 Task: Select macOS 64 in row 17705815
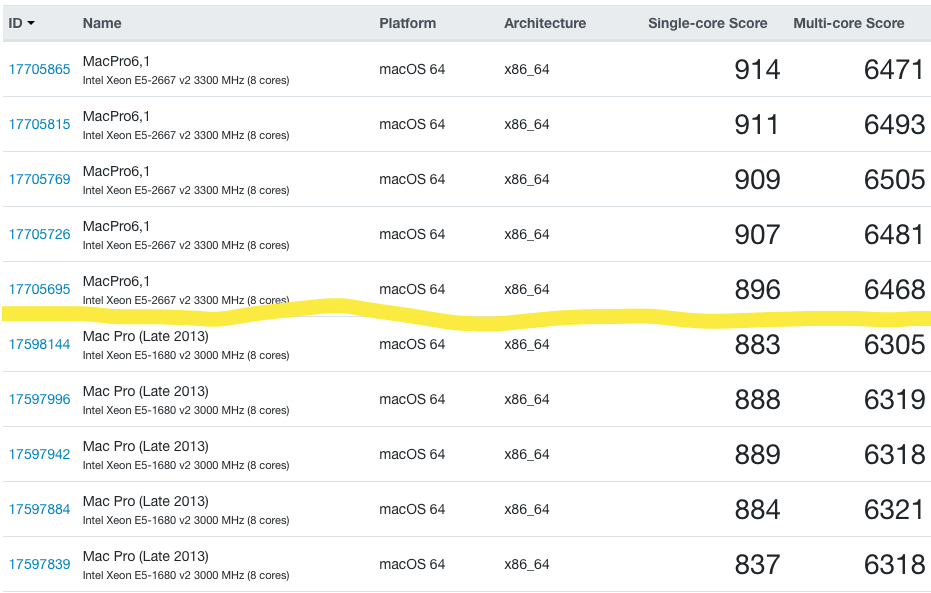412,125
